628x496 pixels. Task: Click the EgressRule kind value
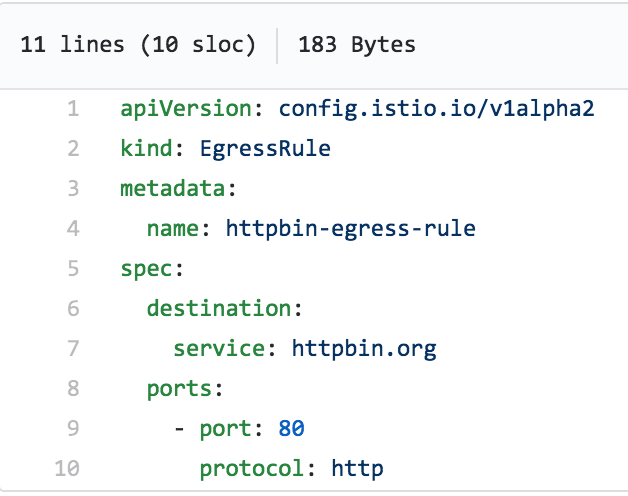pyautogui.click(x=265, y=149)
